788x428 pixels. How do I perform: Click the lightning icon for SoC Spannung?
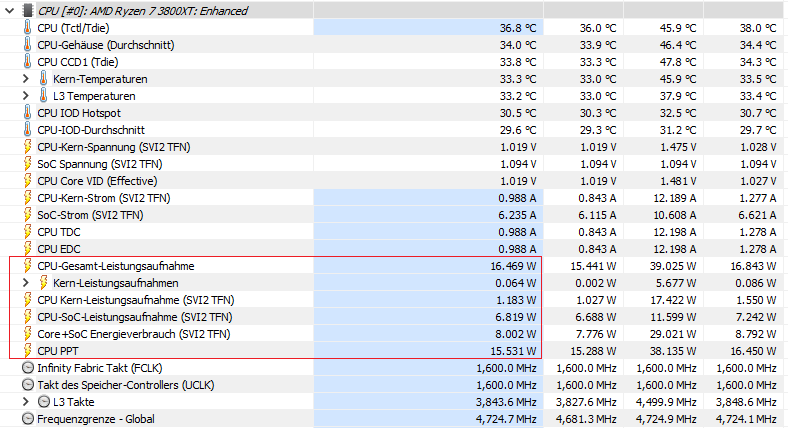[28, 164]
